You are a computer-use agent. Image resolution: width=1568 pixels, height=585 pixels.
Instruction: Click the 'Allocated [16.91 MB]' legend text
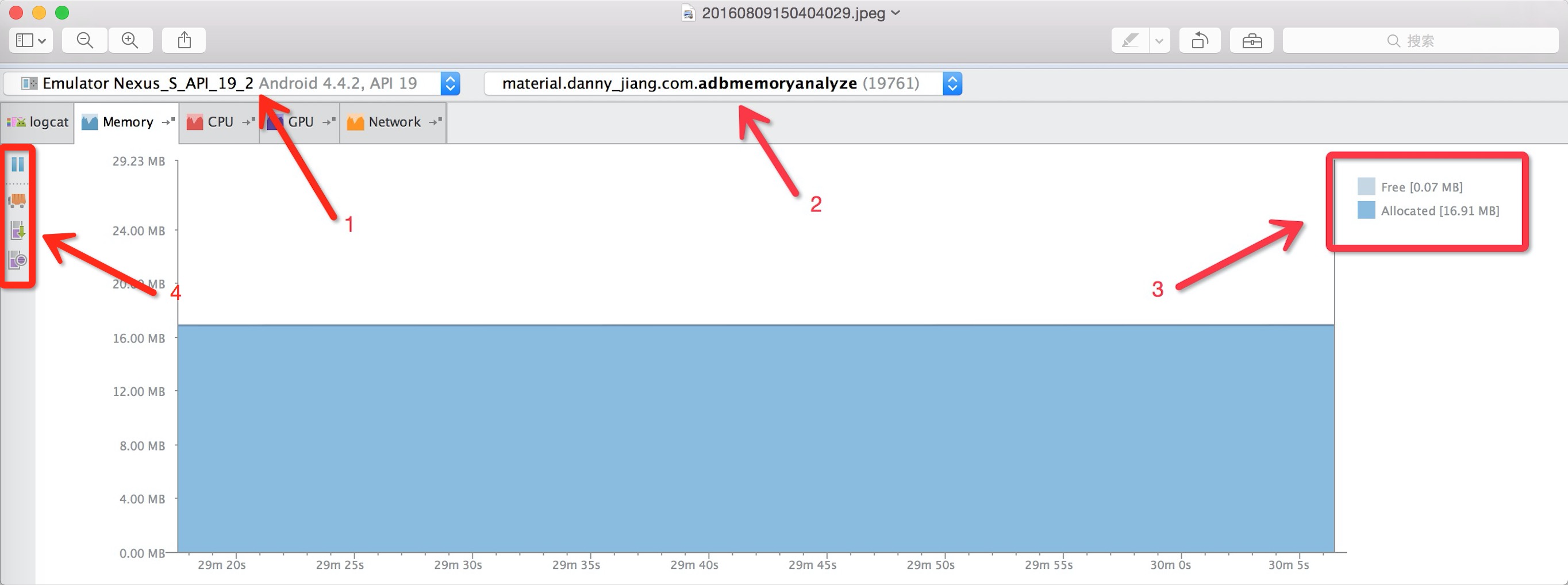(1440, 211)
